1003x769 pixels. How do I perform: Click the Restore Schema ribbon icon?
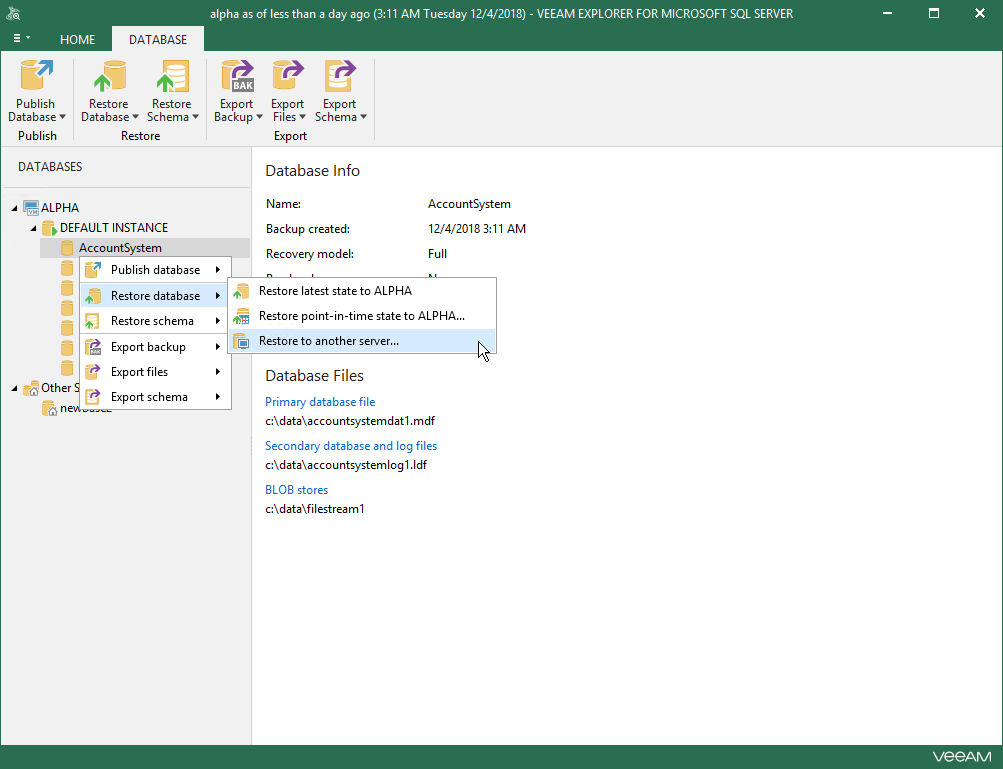(172, 75)
